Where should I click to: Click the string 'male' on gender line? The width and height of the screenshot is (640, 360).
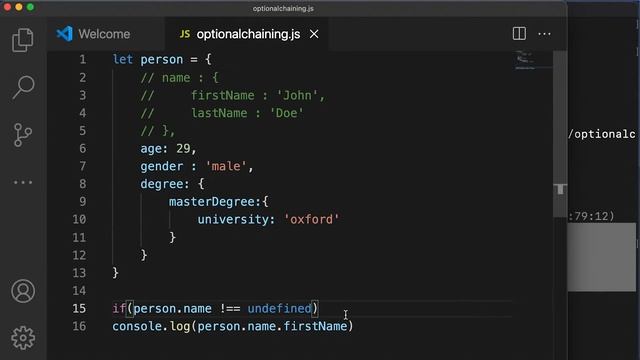point(226,167)
